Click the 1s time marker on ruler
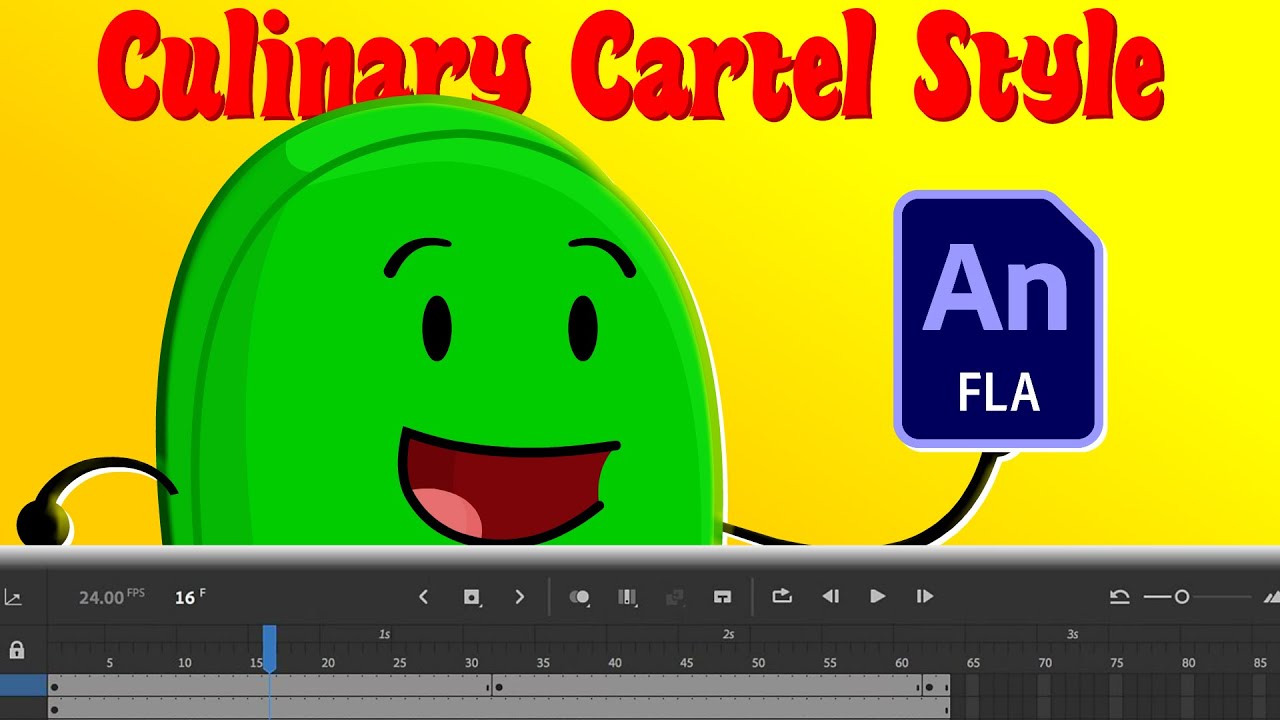The height and width of the screenshot is (720, 1280). [x=384, y=634]
